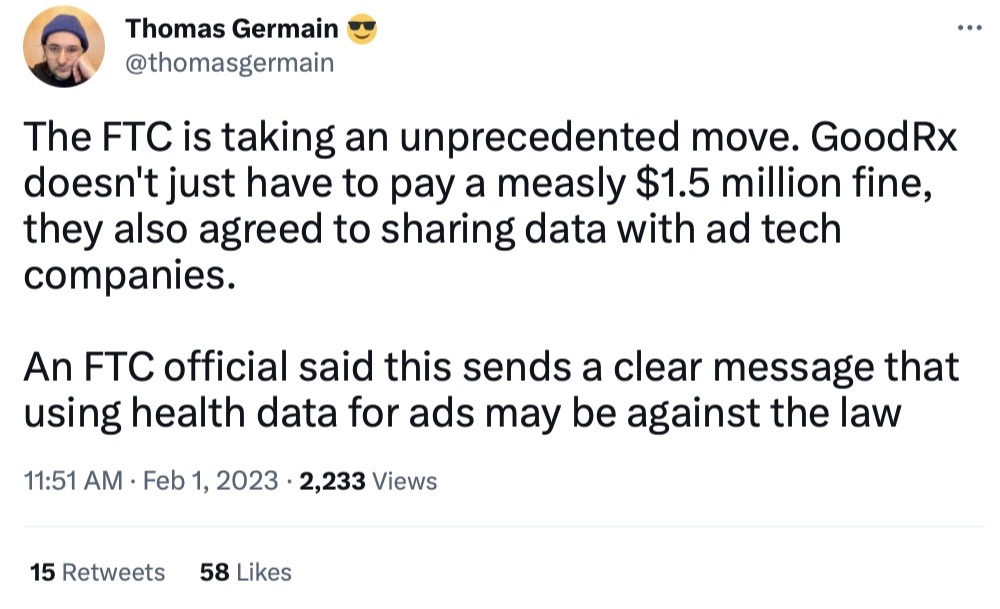1000x609 pixels.
Task: Click the @thomasgermain handle
Action: [228, 62]
